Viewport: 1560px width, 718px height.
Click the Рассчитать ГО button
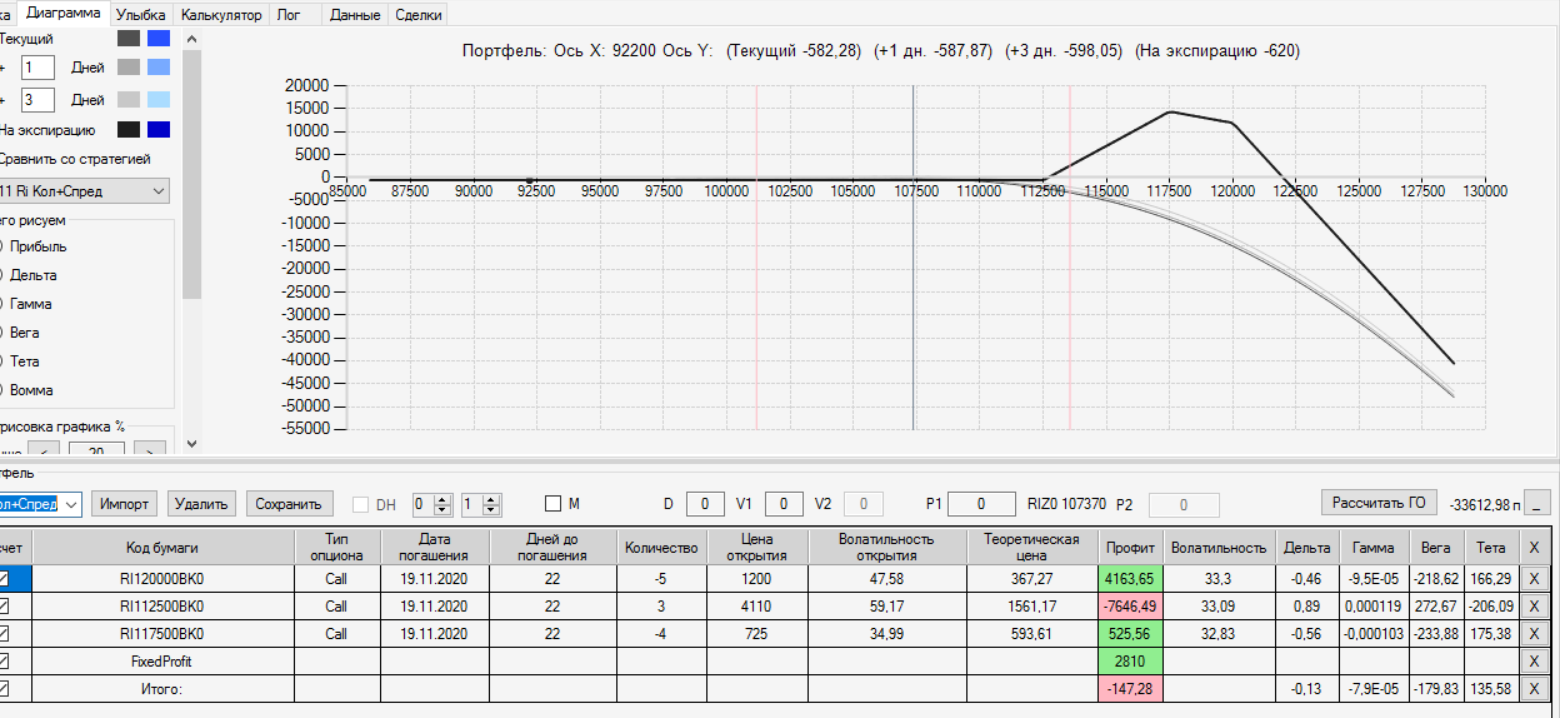(x=1378, y=502)
